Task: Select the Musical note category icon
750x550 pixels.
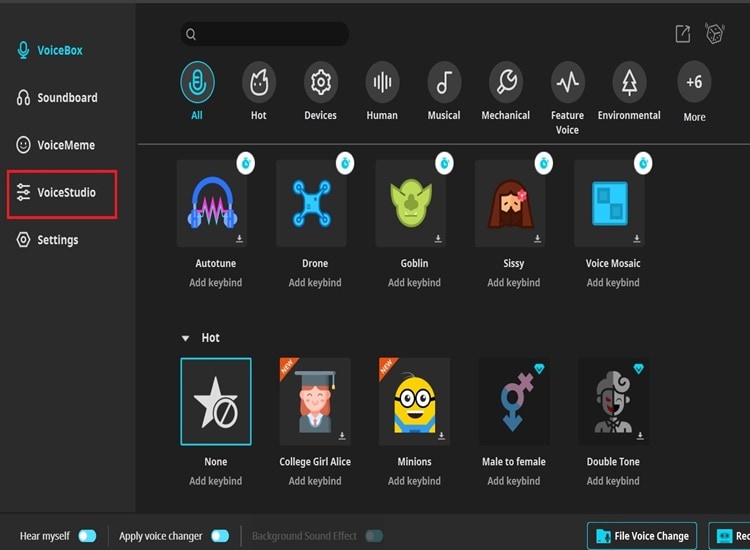Action: click(444, 82)
